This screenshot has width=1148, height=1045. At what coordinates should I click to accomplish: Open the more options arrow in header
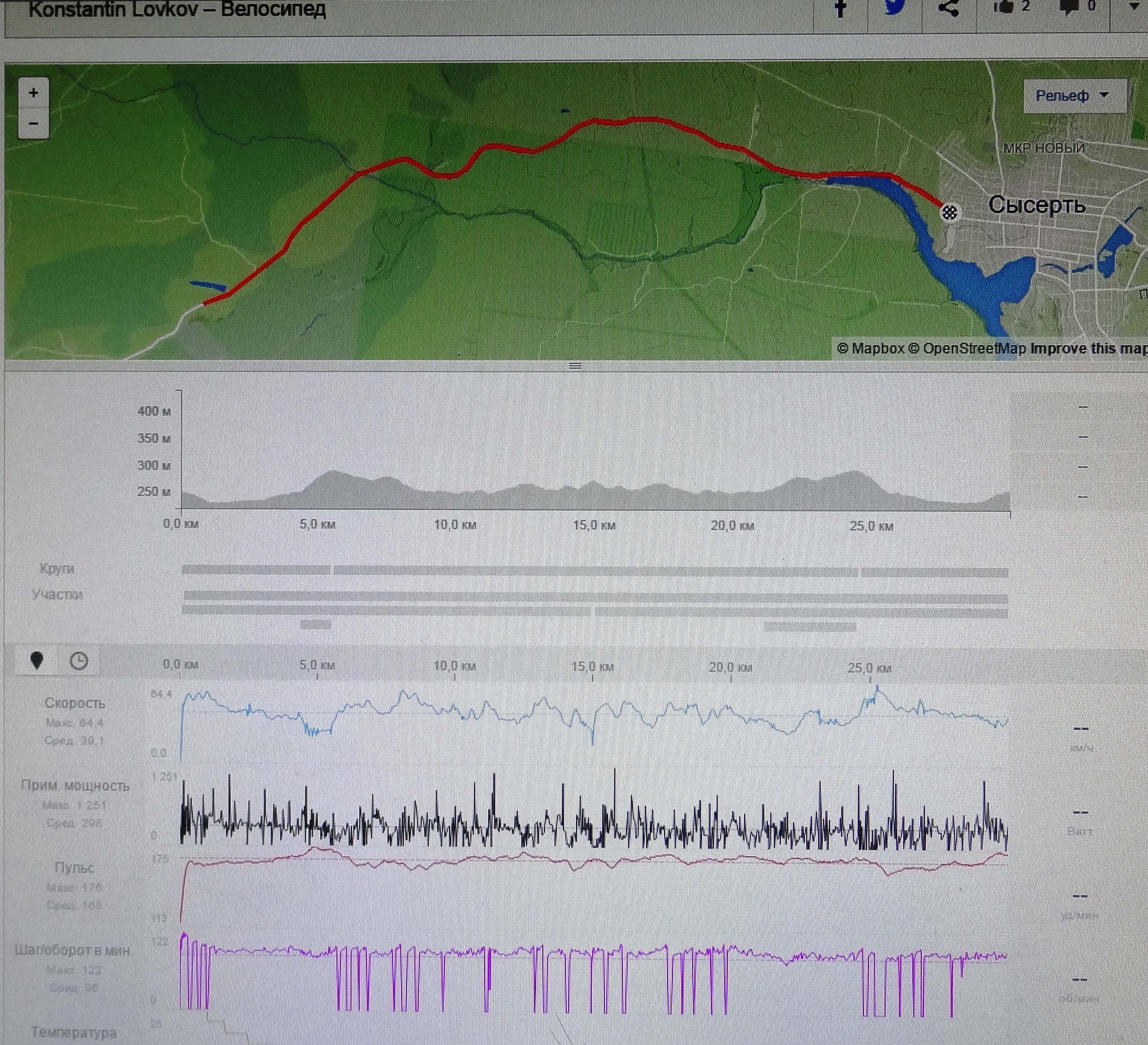point(1134,7)
